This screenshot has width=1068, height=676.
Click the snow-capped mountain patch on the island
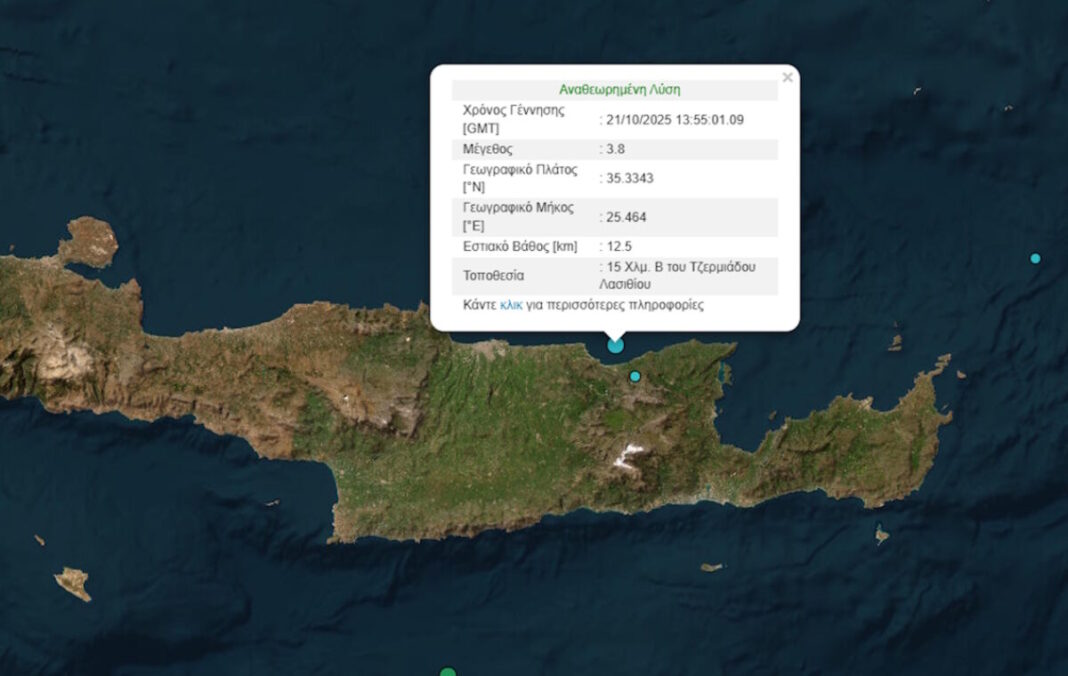(x=629, y=457)
